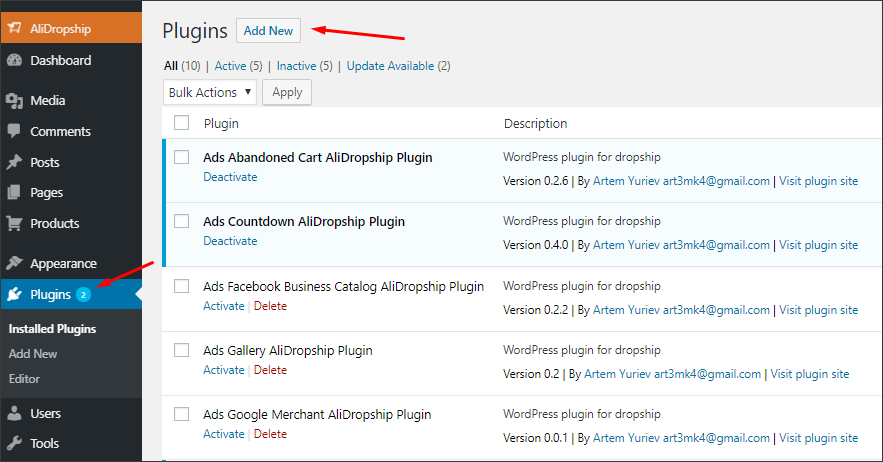This screenshot has width=883, height=462.
Task: Check the Ads Google Merchant plugin checkbox
Action: (x=181, y=414)
